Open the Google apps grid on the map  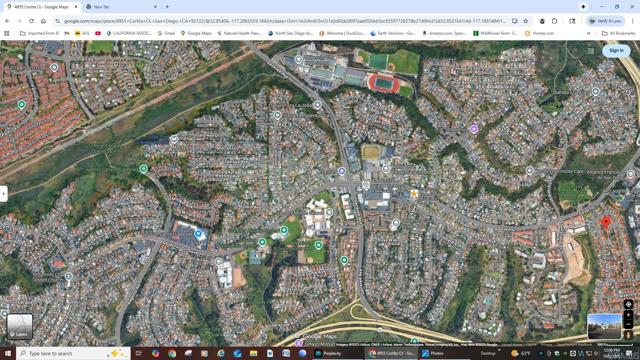click(591, 51)
